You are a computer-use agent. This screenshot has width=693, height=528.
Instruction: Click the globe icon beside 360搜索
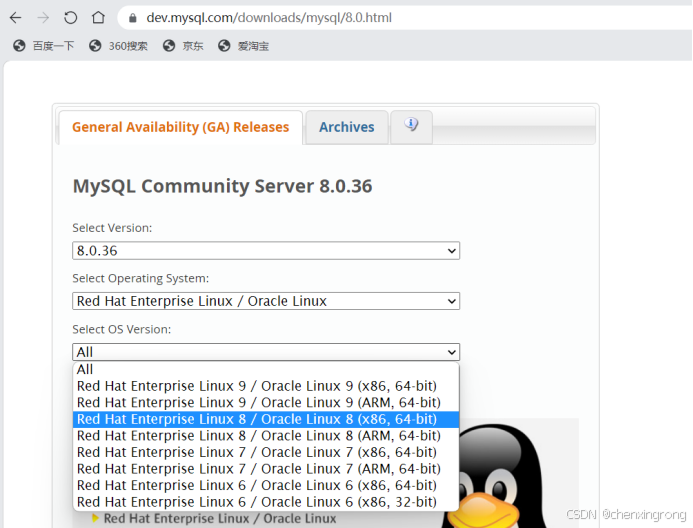[95, 46]
